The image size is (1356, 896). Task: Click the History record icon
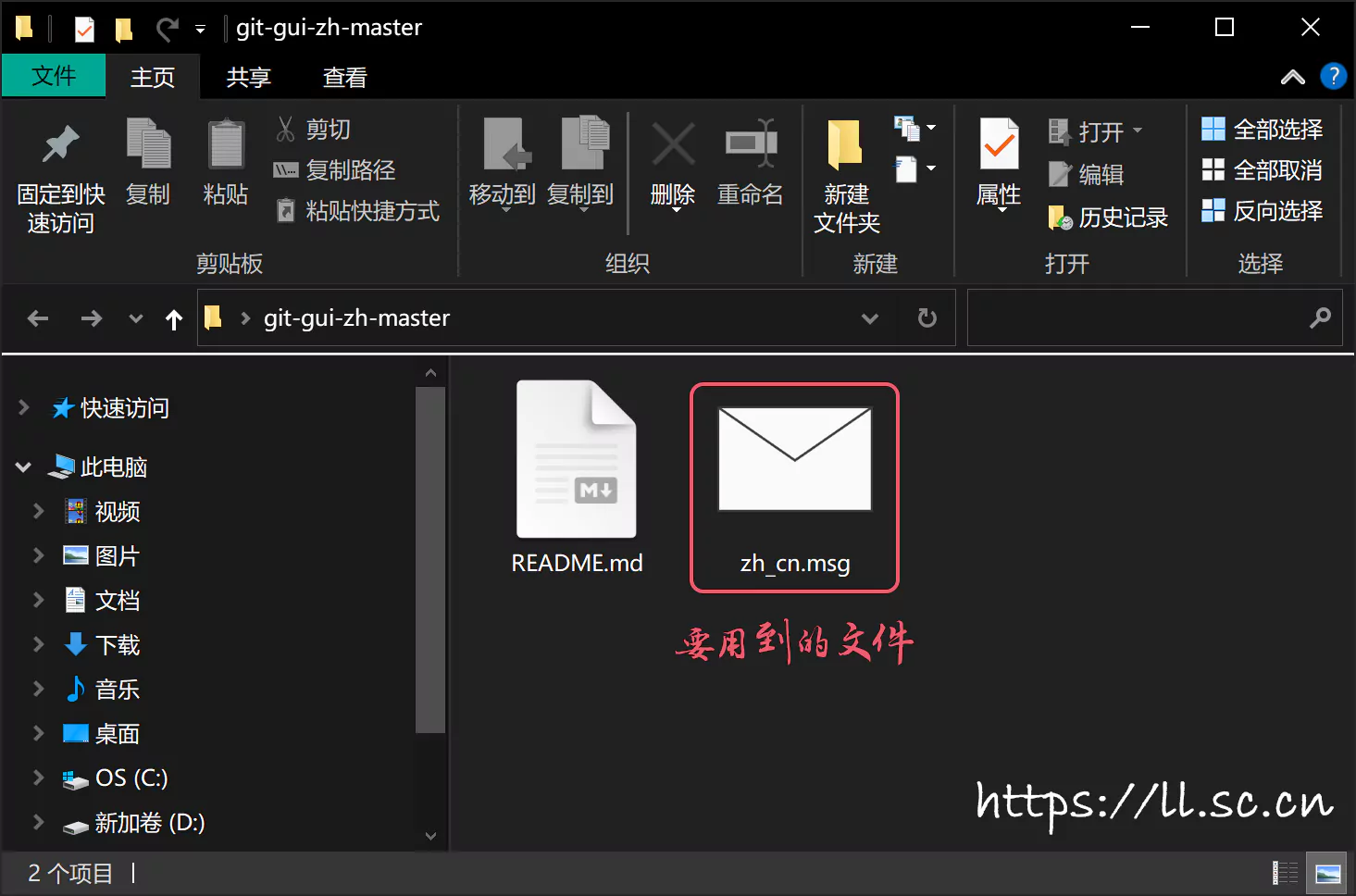[1060, 218]
